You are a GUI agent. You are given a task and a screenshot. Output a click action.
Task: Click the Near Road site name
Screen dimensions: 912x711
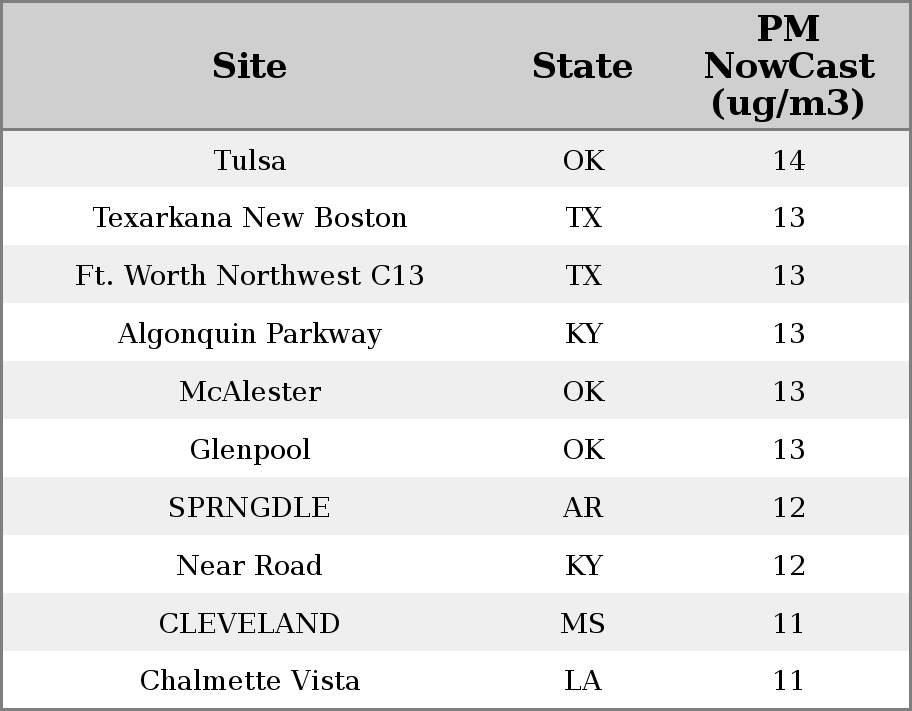249,566
